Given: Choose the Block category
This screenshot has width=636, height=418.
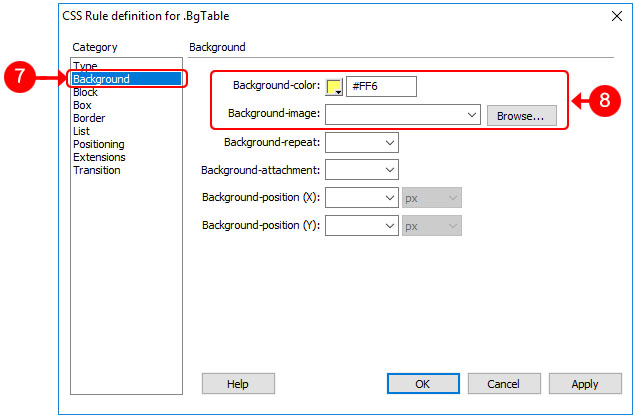Looking at the screenshot, I should point(86,92).
